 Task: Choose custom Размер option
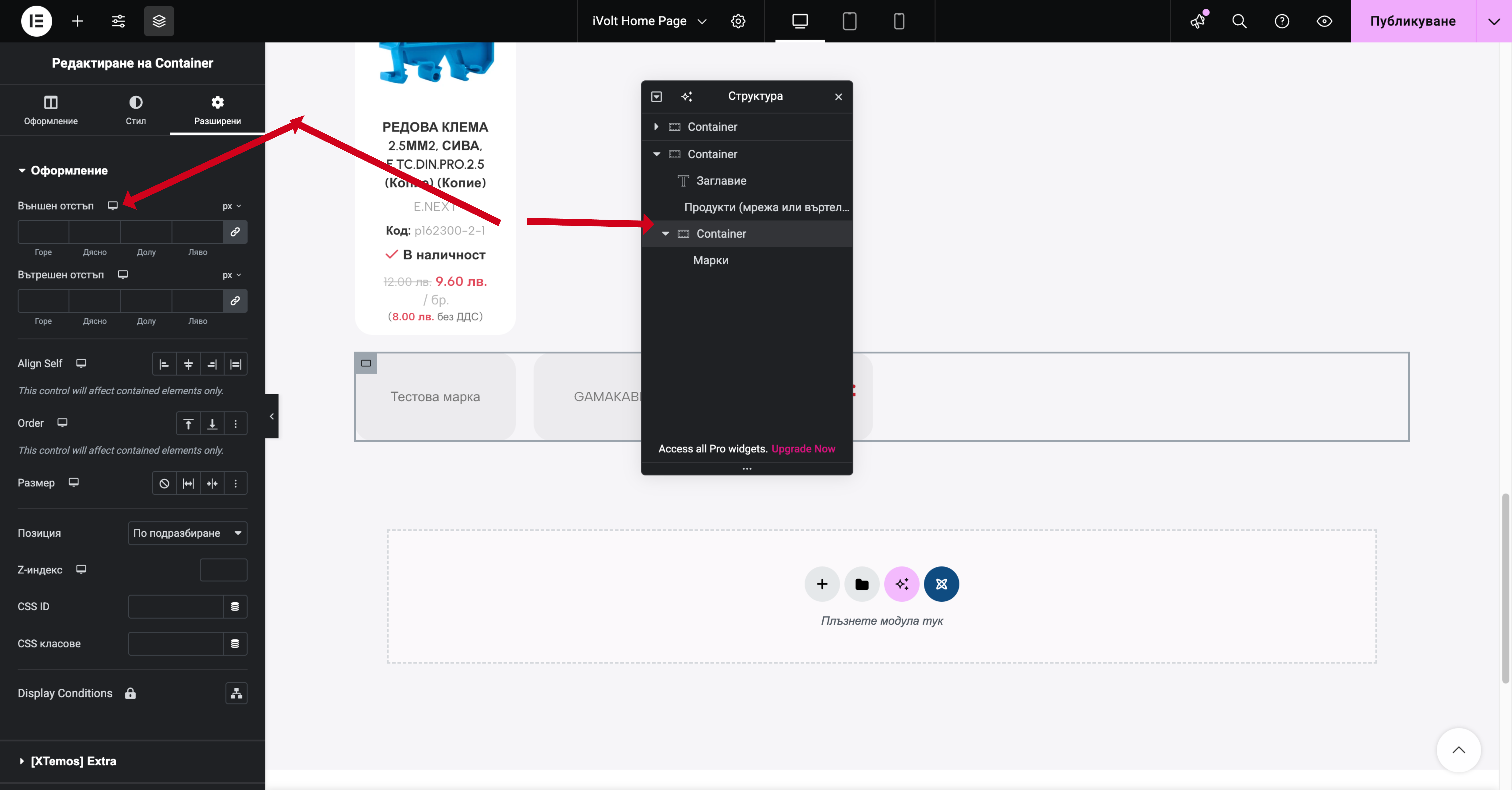click(235, 483)
